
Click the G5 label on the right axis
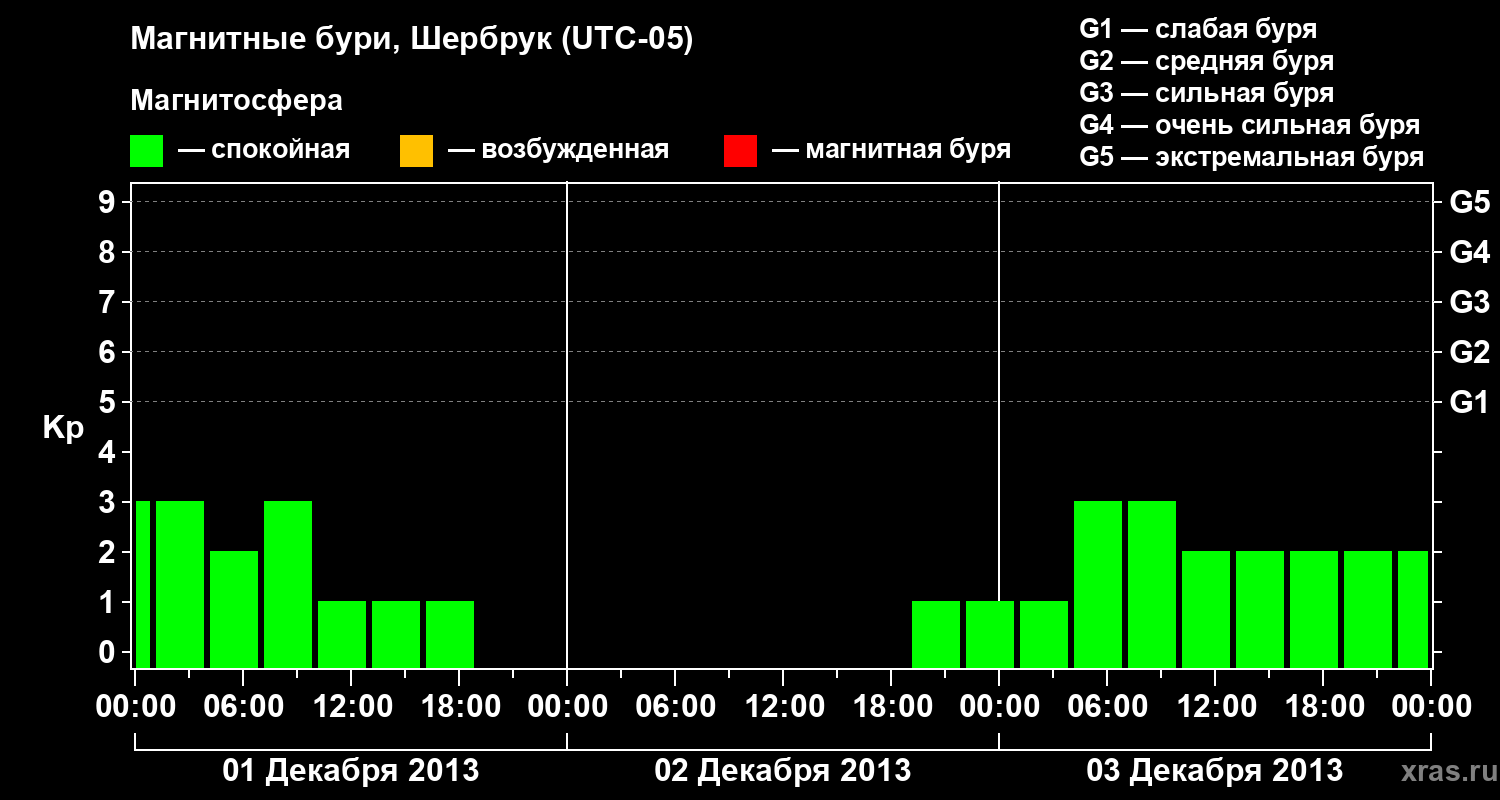click(1470, 202)
